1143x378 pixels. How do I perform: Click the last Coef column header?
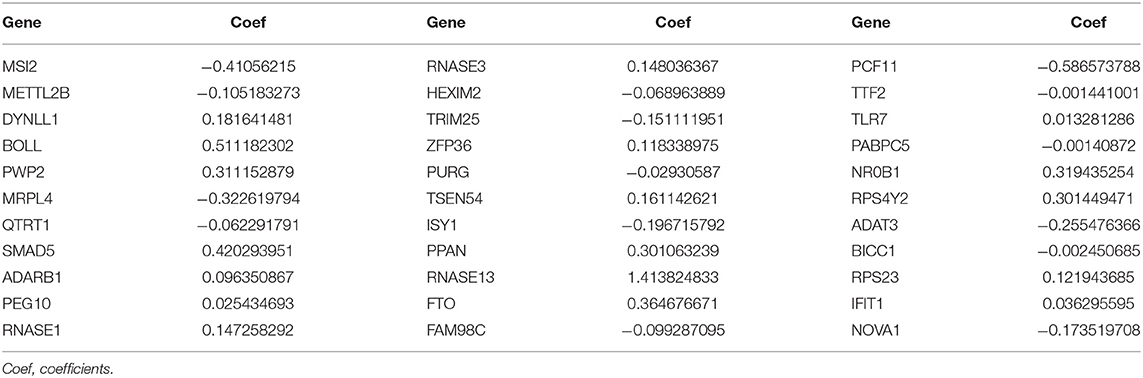point(1090,23)
